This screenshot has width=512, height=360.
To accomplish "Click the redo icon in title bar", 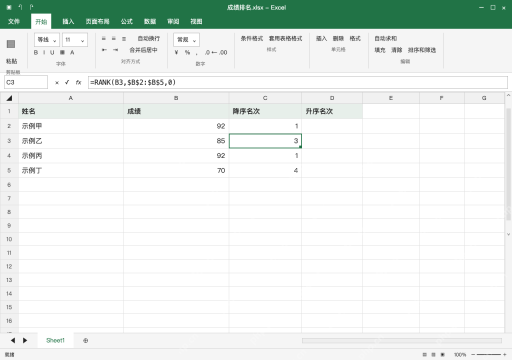I will pos(31,7).
